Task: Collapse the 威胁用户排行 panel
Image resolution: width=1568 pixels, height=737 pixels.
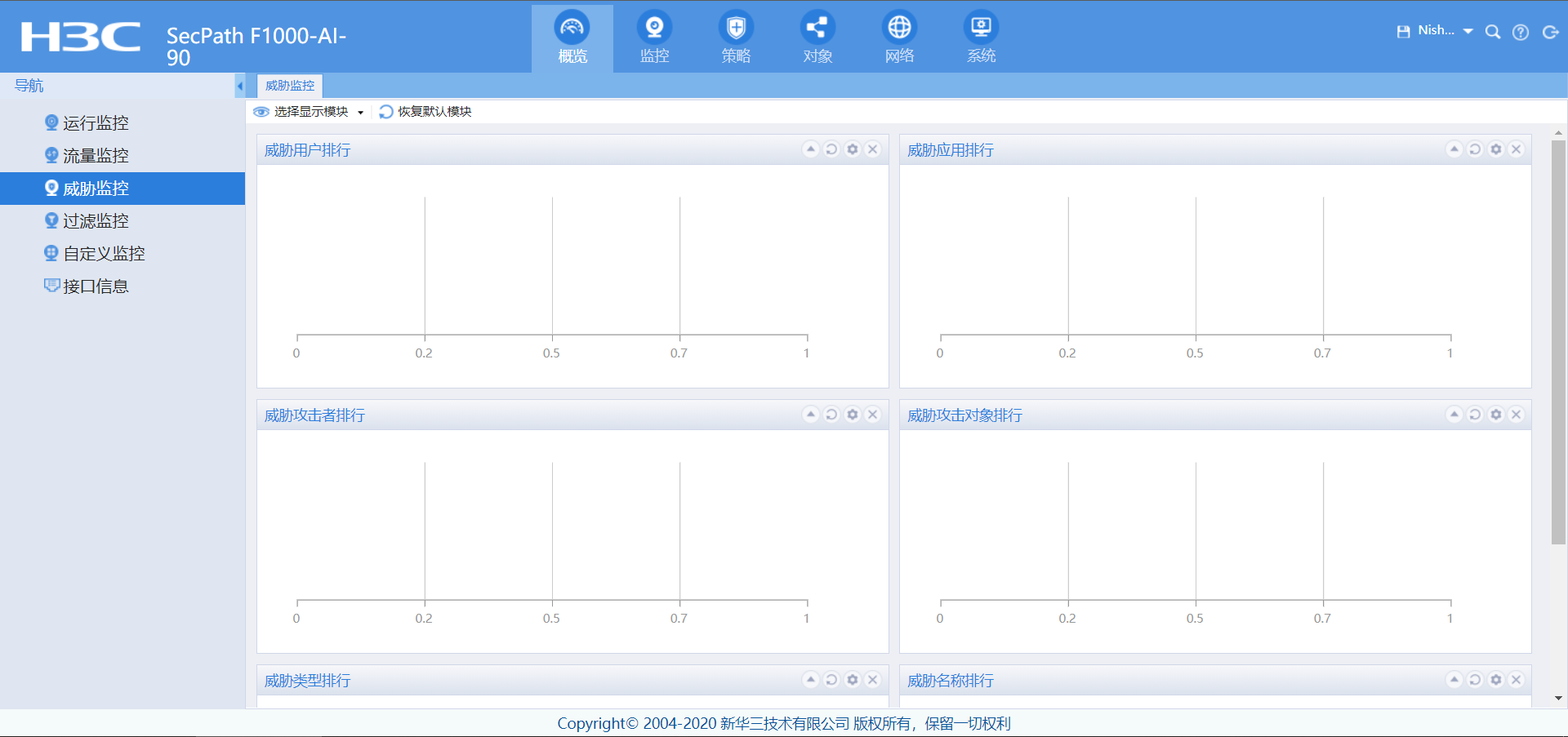Action: pos(810,149)
